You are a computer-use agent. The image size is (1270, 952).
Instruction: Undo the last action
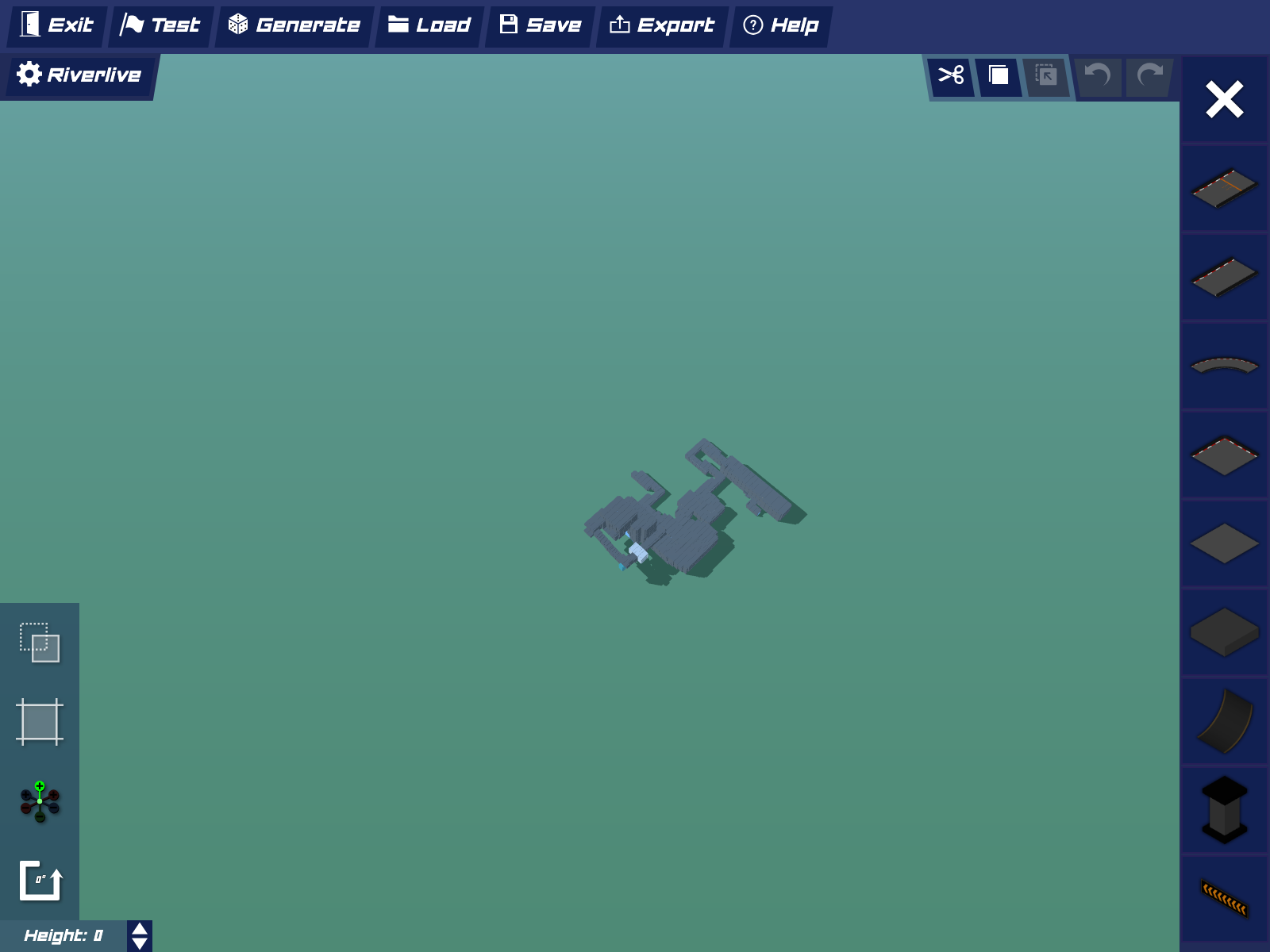pyautogui.click(x=1098, y=76)
